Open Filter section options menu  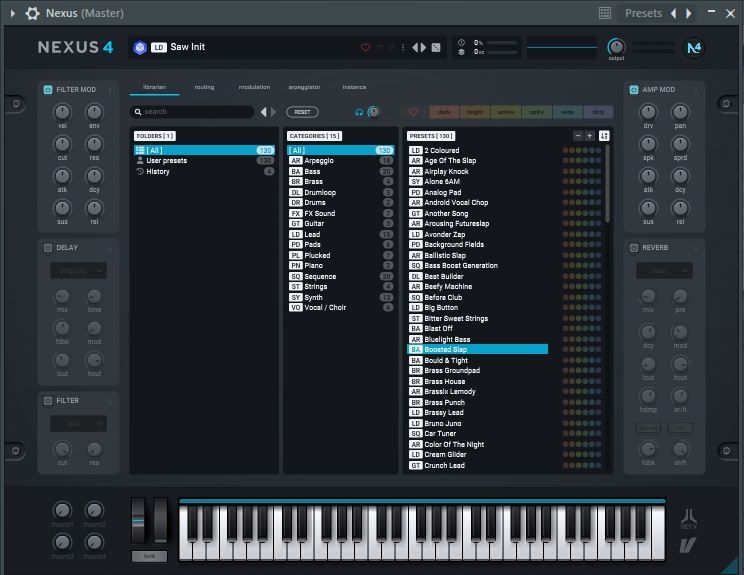point(110,401)
